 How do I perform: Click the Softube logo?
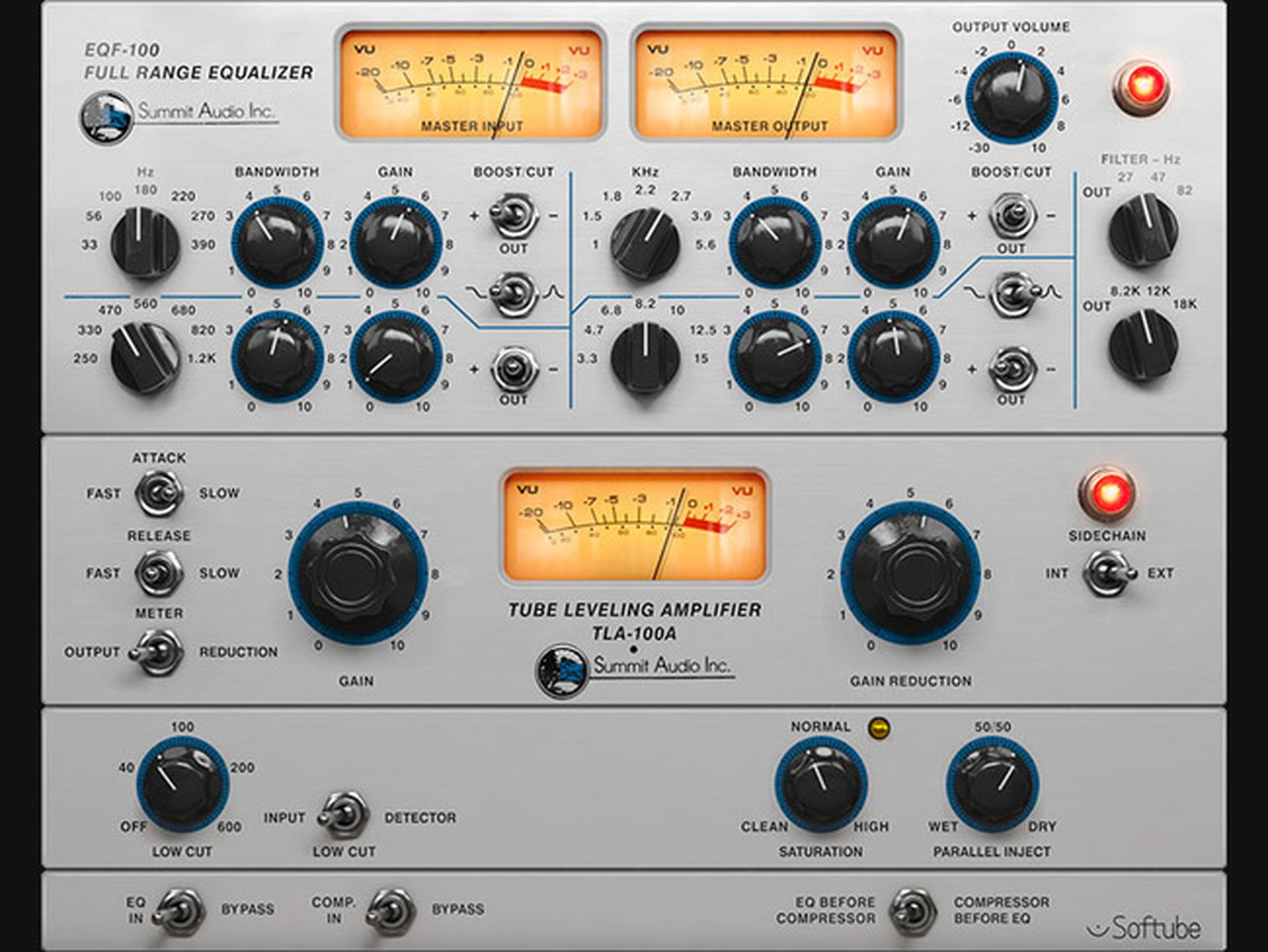[x=1144, y=928]
